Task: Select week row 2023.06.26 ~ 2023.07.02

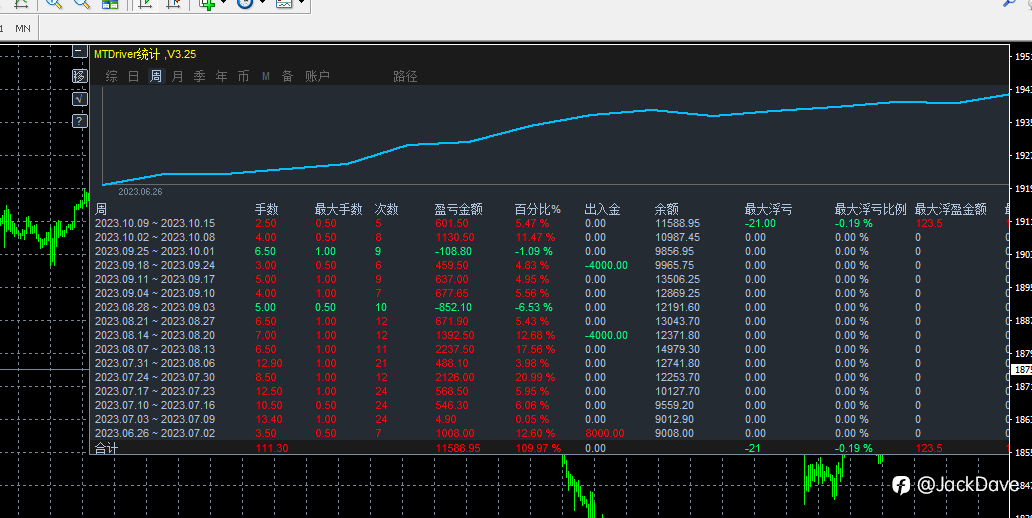Action: point(155,433)
